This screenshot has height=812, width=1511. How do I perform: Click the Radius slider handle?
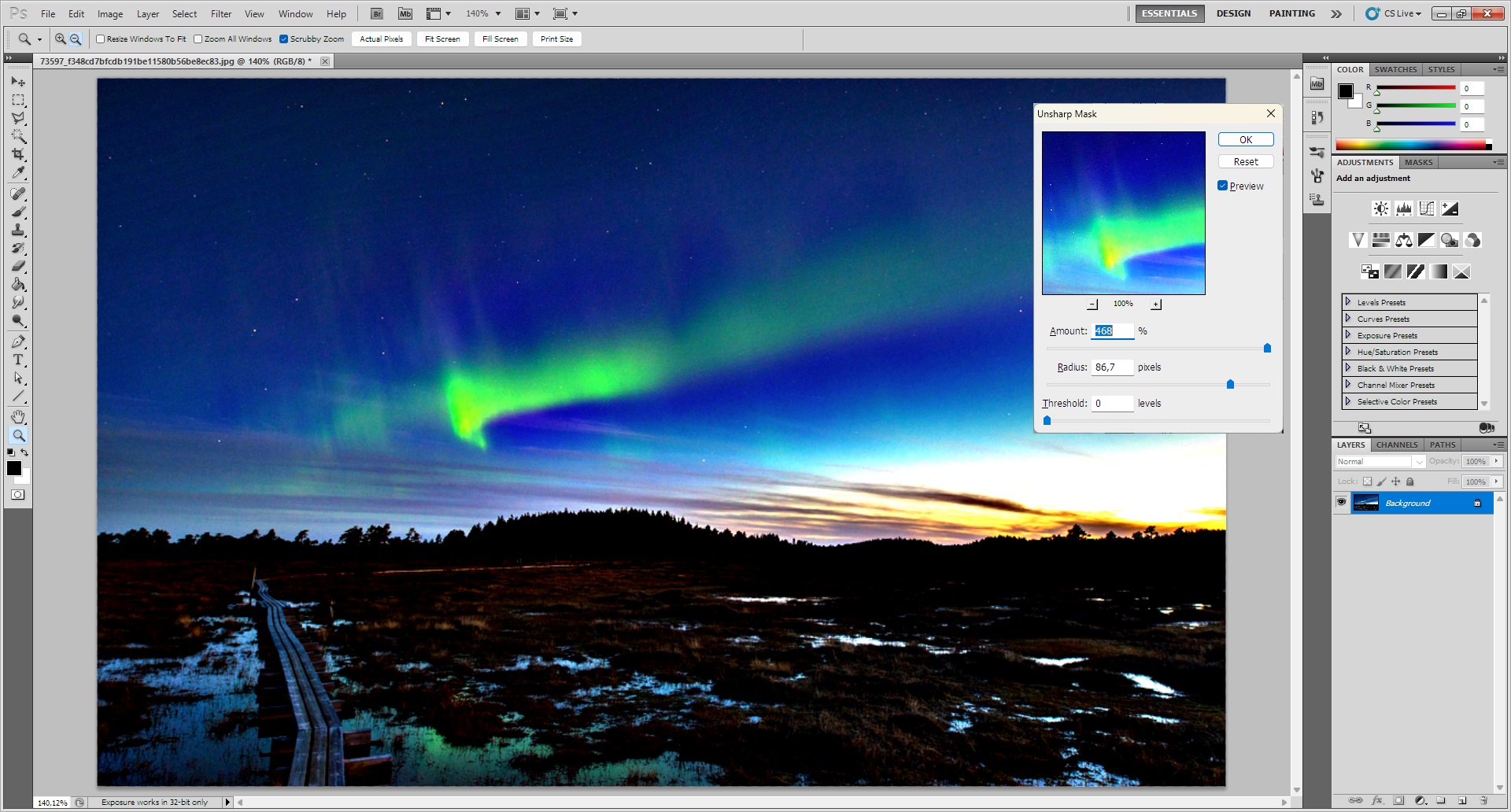click(1230, 384)
